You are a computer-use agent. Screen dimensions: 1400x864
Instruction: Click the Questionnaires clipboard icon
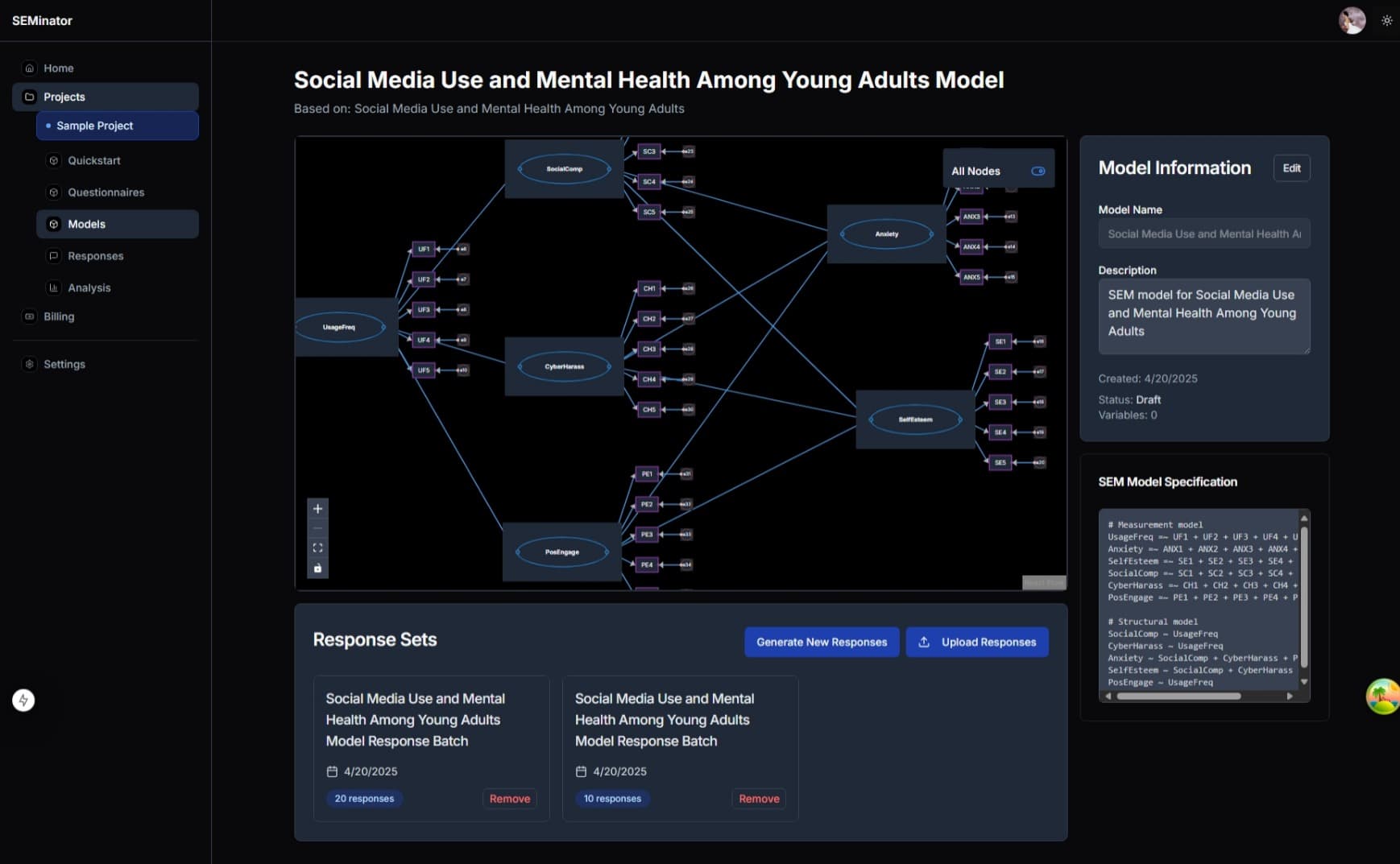53,192
